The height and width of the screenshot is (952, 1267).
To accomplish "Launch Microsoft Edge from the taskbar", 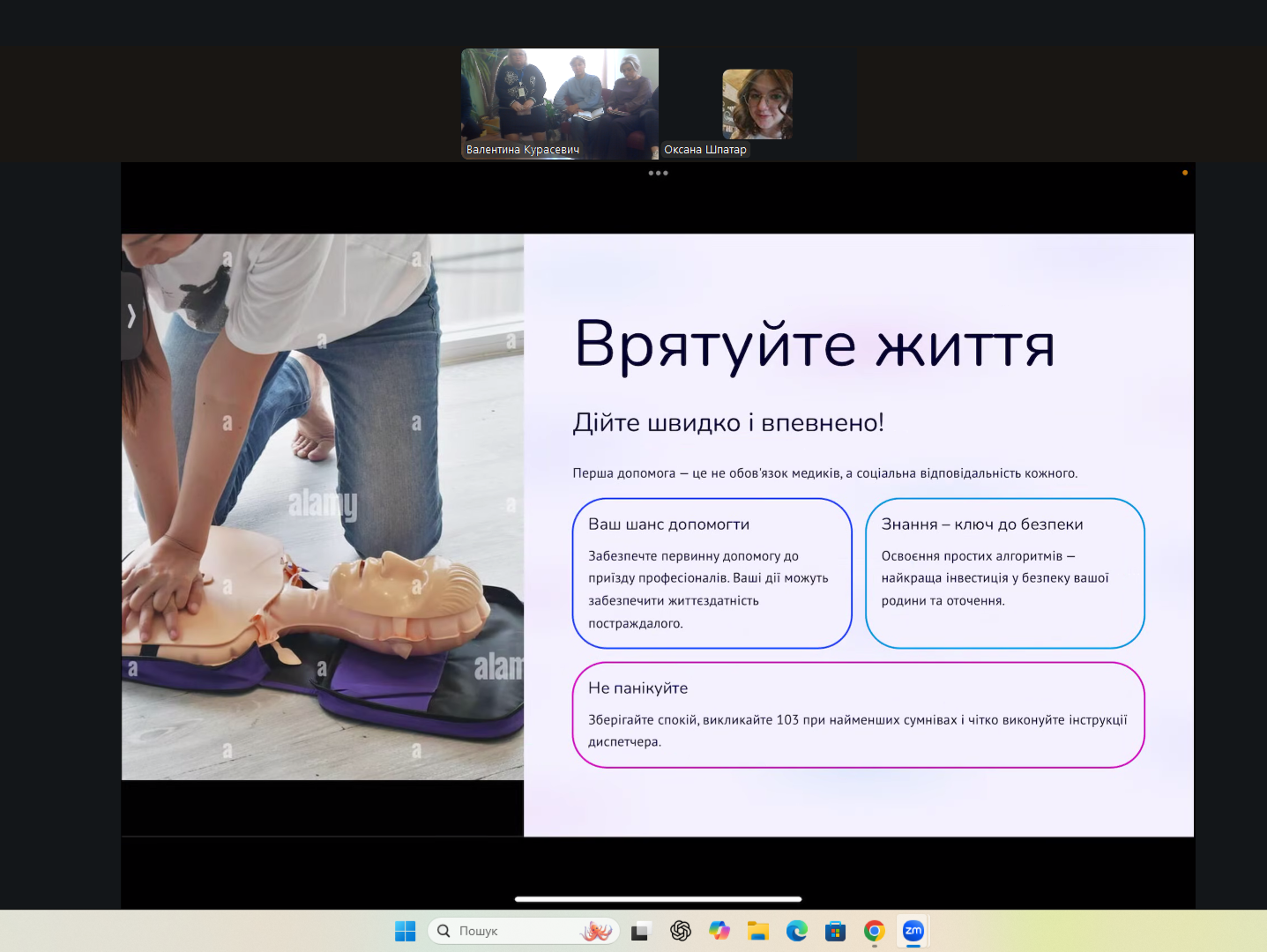I will (x=796, y=931).
